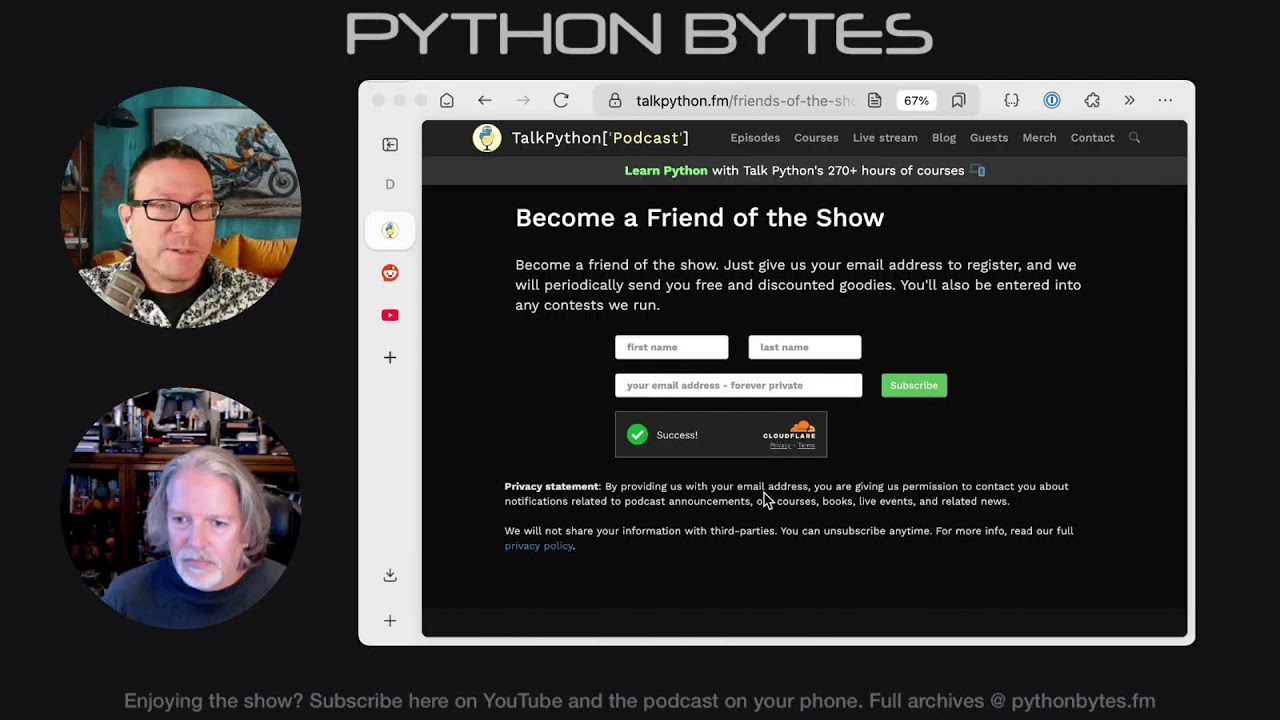The width and height of the screenshot is (1280, 720).
Task: Click the browser home icon
Action: (x=447, y=100)
